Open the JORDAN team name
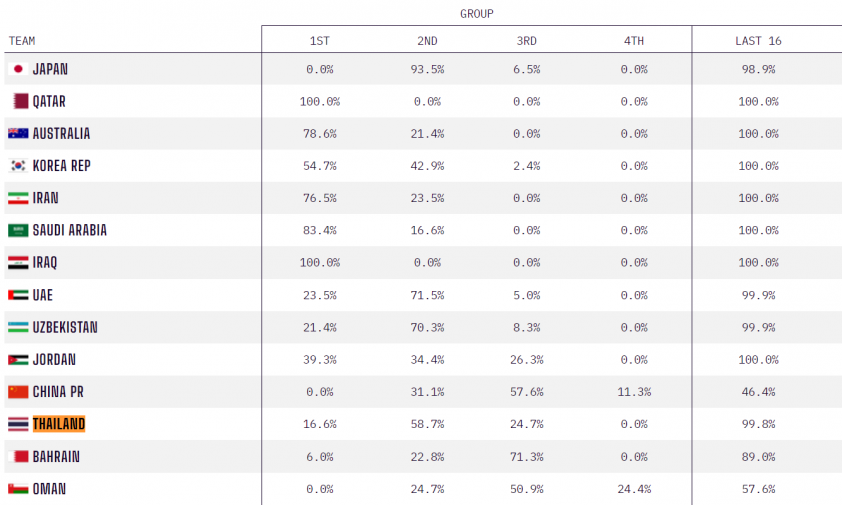Image resolution: width=842 pixels, height=505 pixels. (54, 359)
